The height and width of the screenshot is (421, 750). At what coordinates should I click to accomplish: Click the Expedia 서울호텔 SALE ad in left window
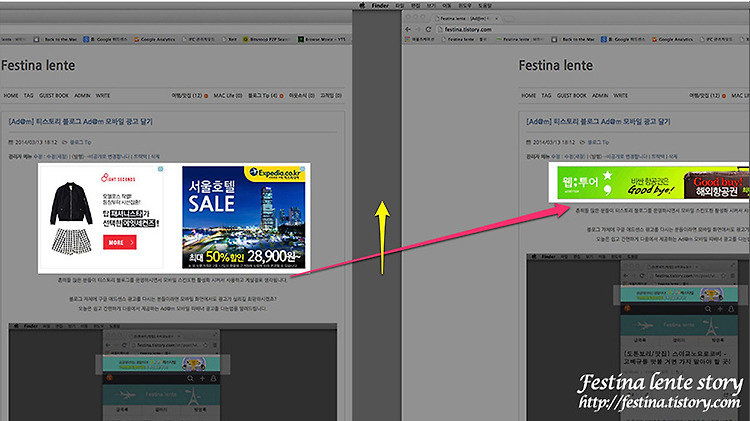tap(243, 217)
